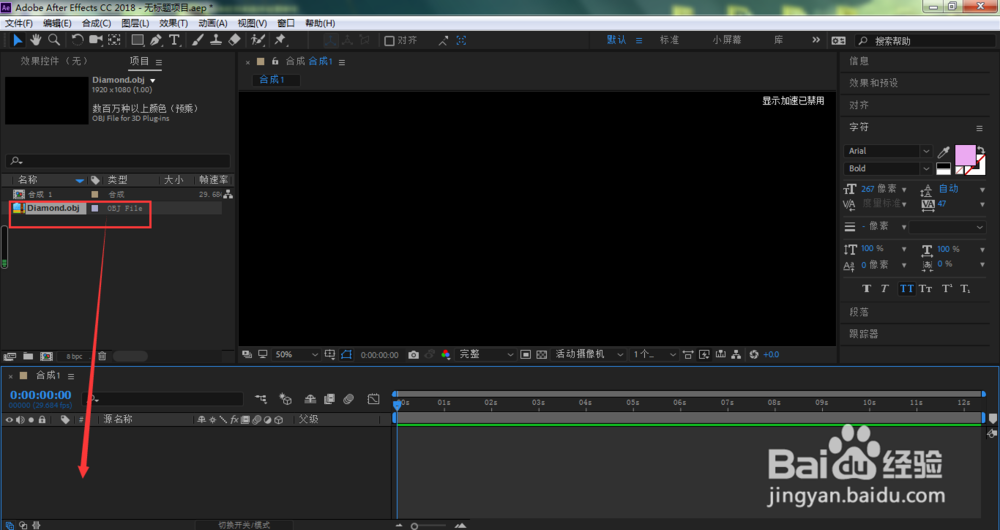Click the 切换开关/模式 button

point(244,525)
